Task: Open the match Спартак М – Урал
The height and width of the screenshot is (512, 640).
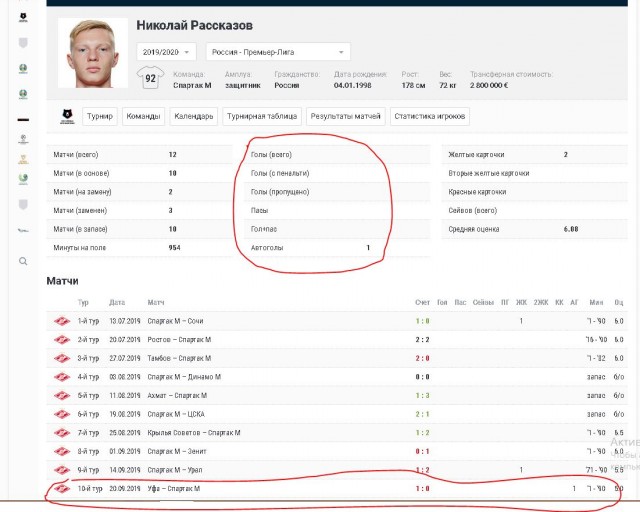Action: (x=175, y=470)
